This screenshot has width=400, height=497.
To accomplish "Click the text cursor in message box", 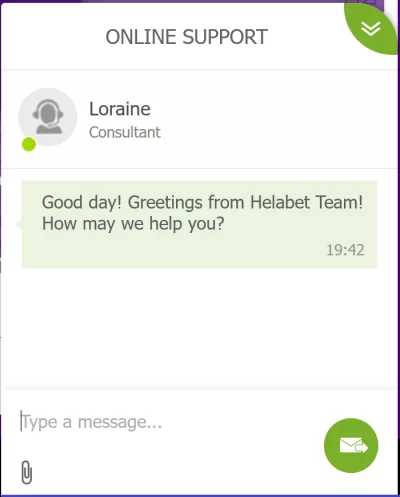I will click(21, 421).
